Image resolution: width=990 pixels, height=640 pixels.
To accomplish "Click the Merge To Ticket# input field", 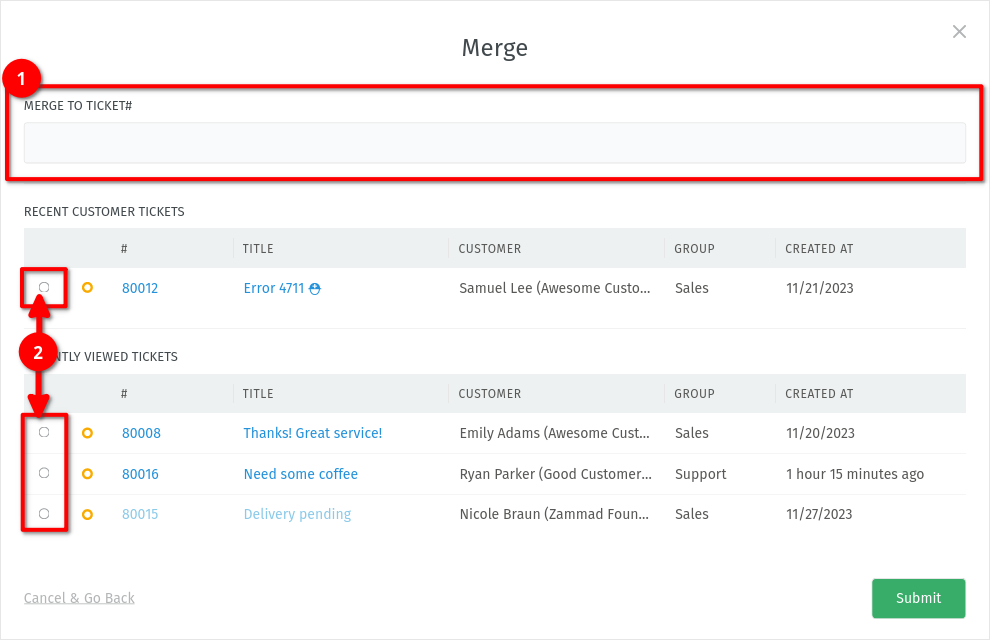I will 494,143.
